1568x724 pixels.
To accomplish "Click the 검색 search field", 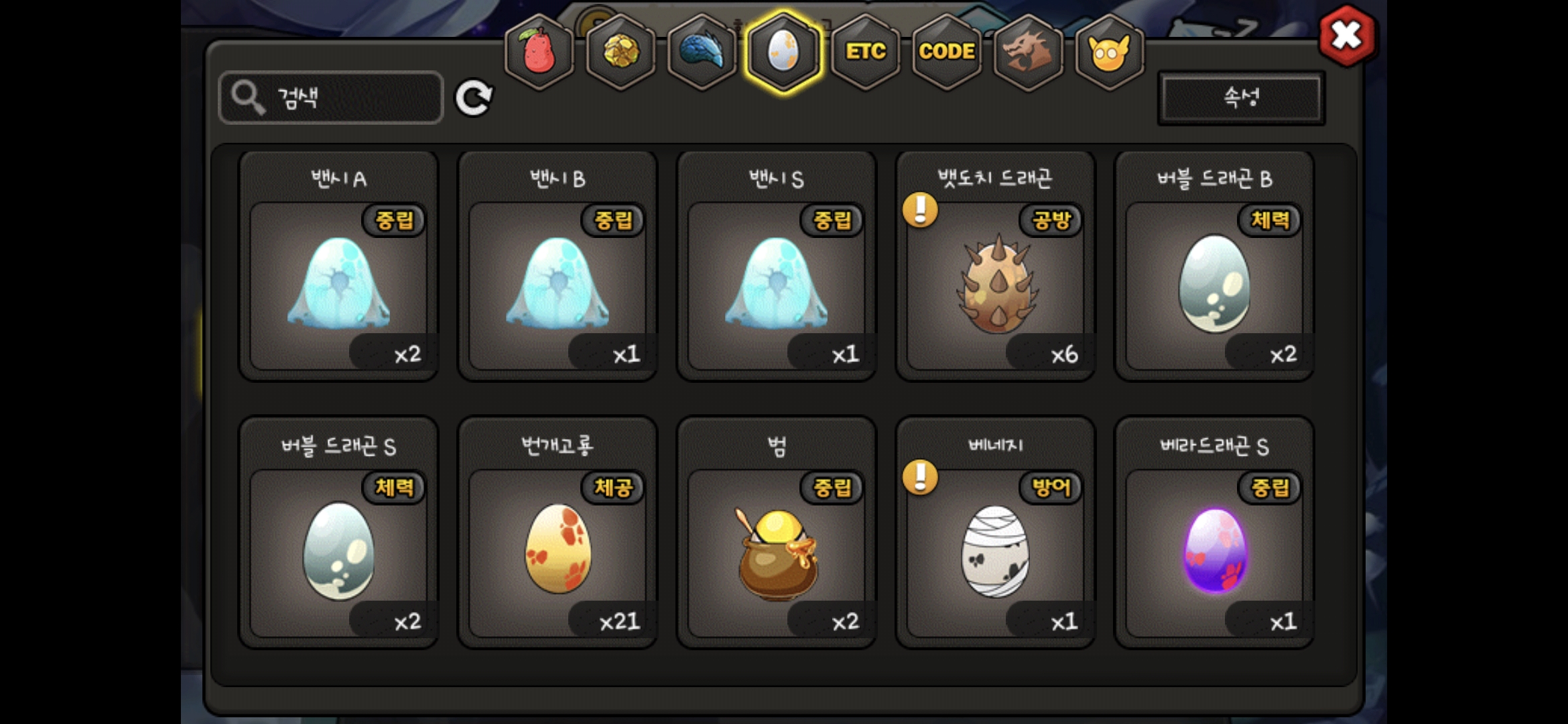I will pos(331,98).
